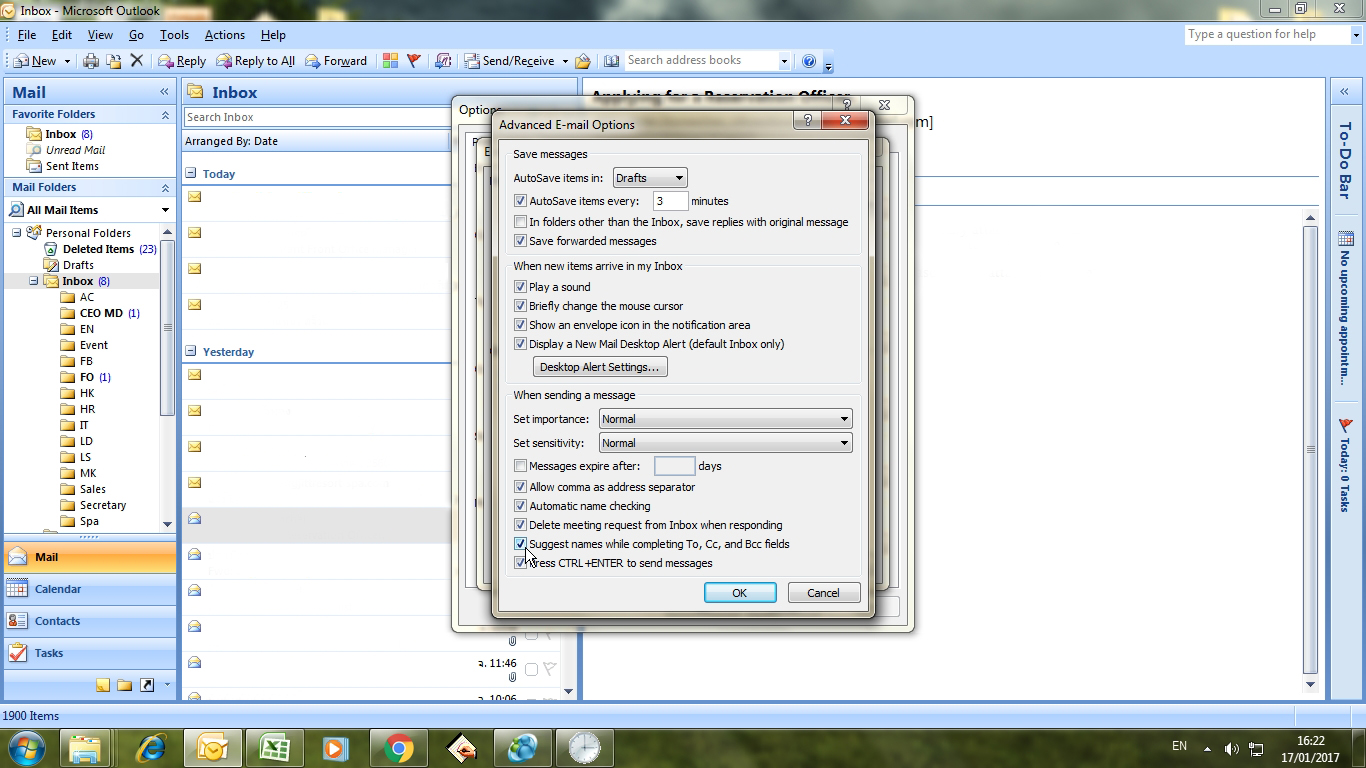Open the Tools menu
The height and width of the screenshot is (768, 1366).
[174, 34]
